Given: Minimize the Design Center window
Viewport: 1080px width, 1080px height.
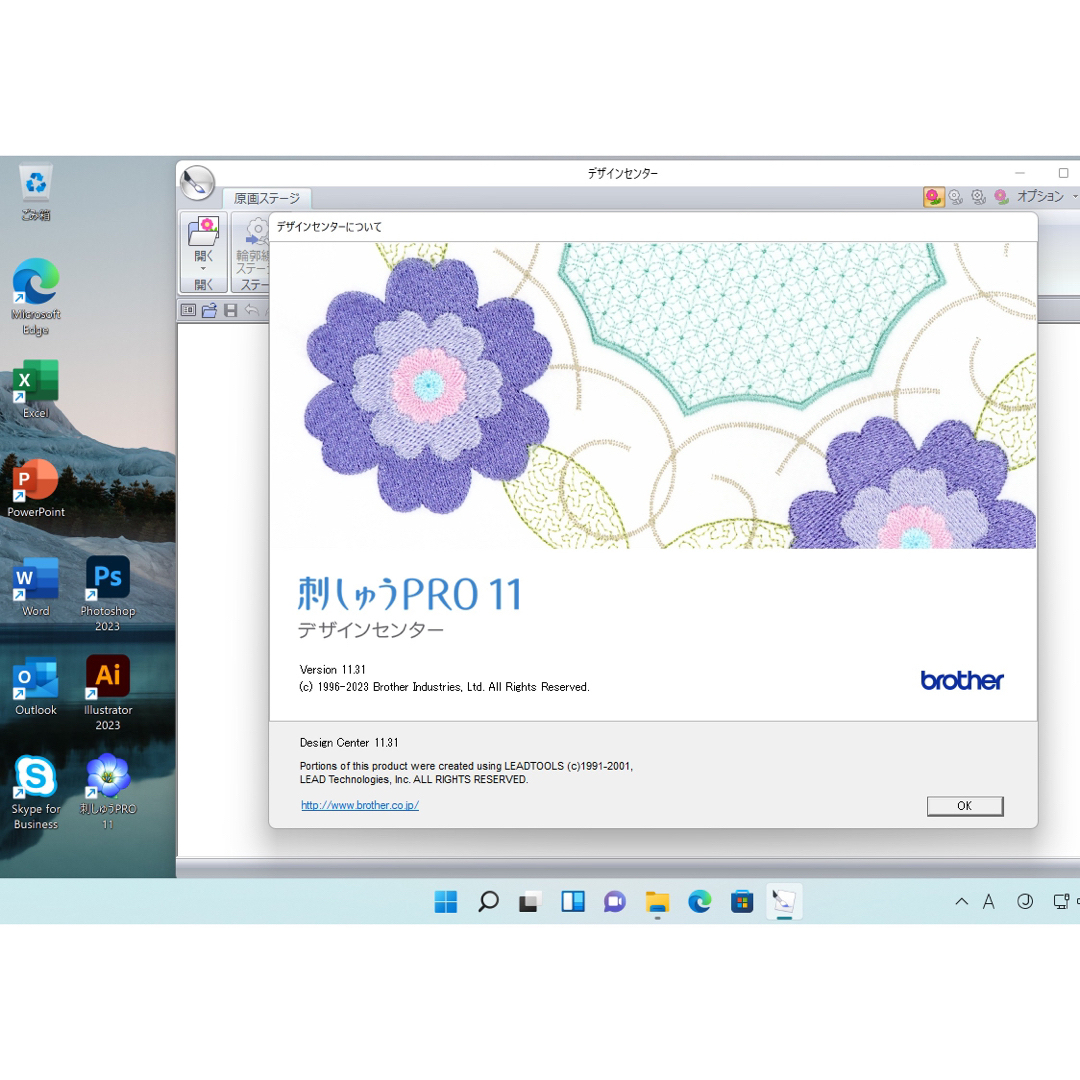Looking at the screenshot, I should point(1020,173).
